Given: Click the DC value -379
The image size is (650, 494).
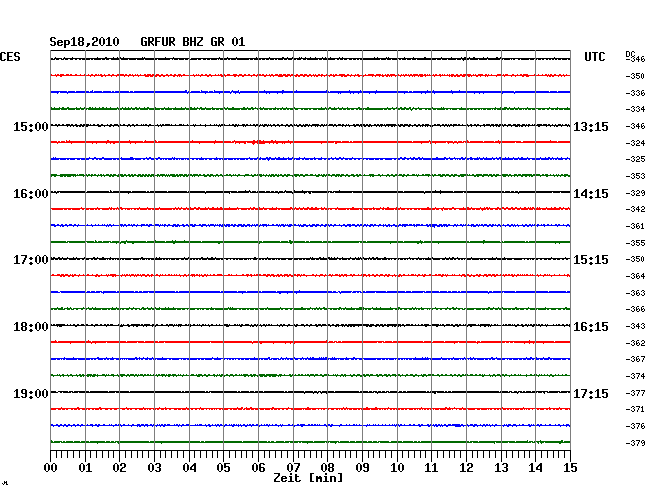Looking at the screenshot, I should pyautogui.click(x=635, y=443).
